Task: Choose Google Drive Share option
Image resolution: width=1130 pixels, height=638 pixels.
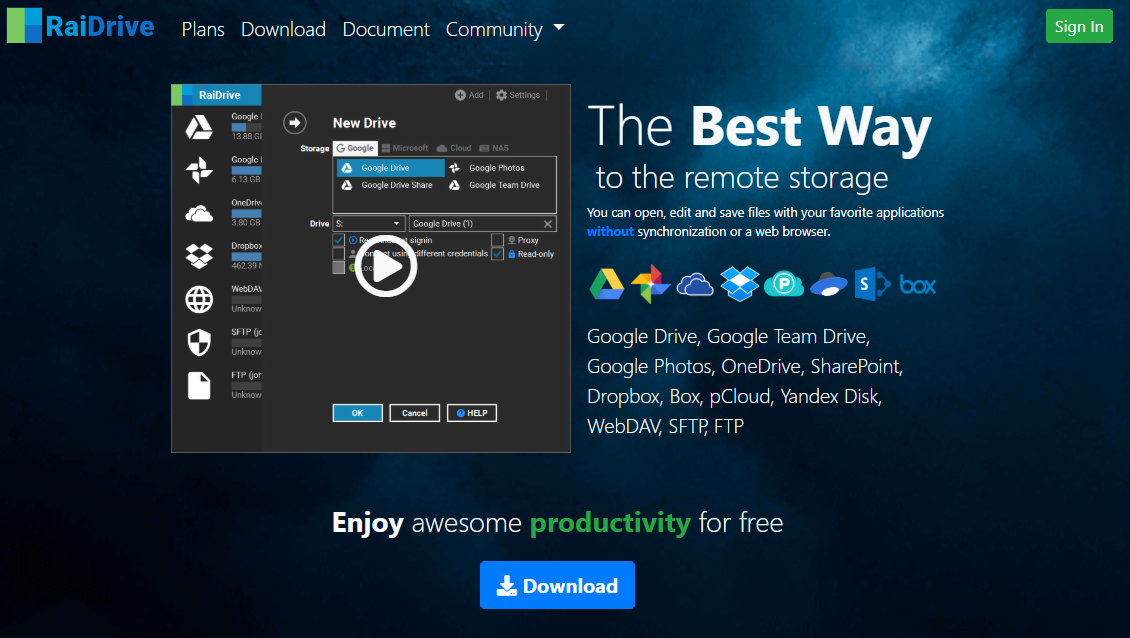Action: coord(388,185)
